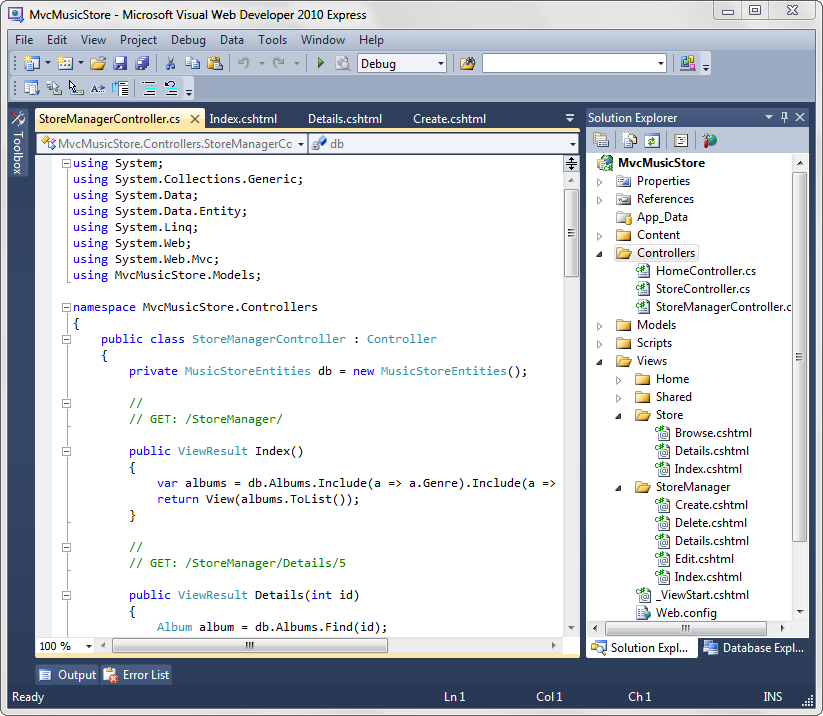This screenshot has width=823, height=716.
Task: Click the Cut scissors icon
Action: click(171, 64)
